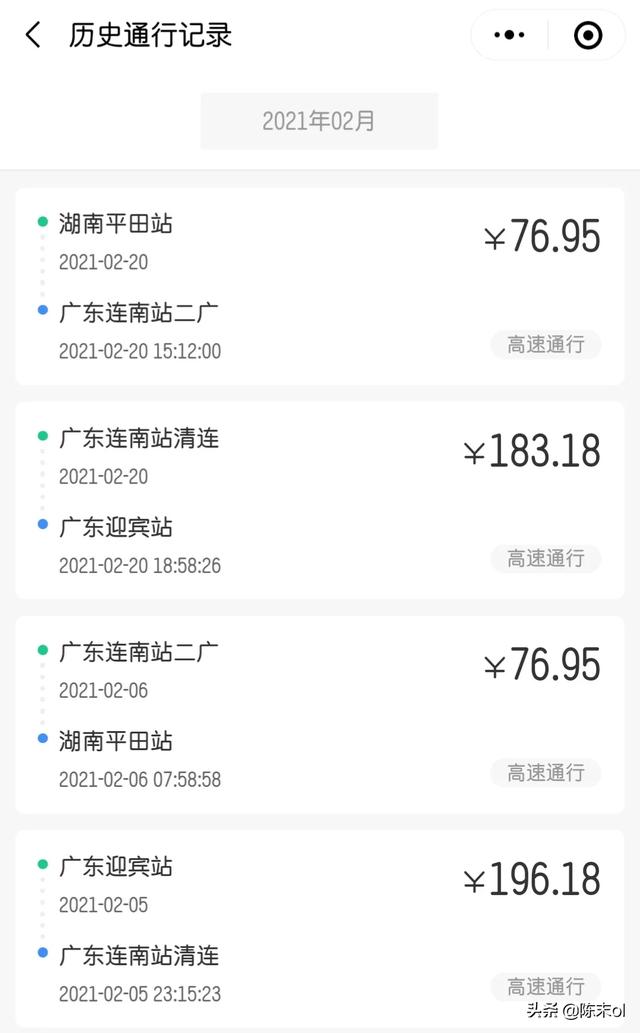
Task: Tap the 高速通行 tag on ¥183.18 record
Action: click(x=545, y=558)
